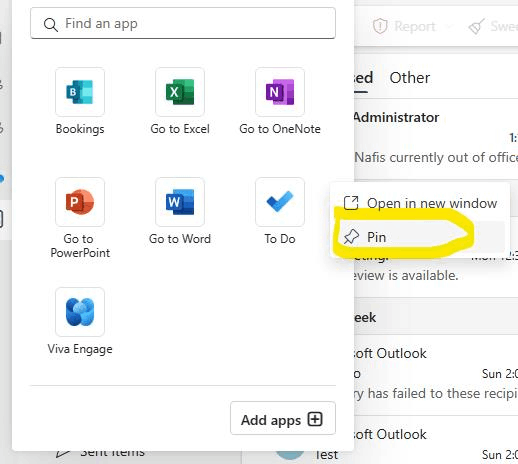The height and width of the screenshot is (464, 518).
Task: Select Open in new window menu item
Action: tap(420, 203)
